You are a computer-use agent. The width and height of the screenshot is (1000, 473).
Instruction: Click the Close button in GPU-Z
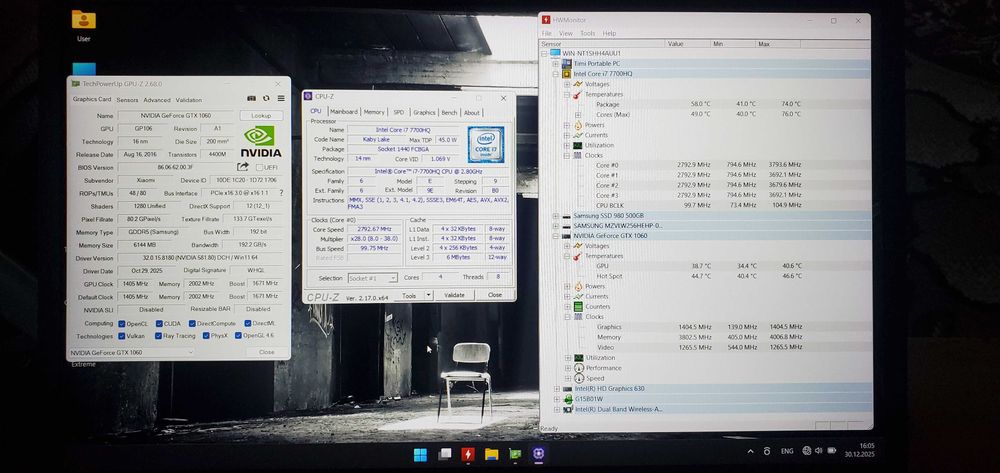[267, 353]
